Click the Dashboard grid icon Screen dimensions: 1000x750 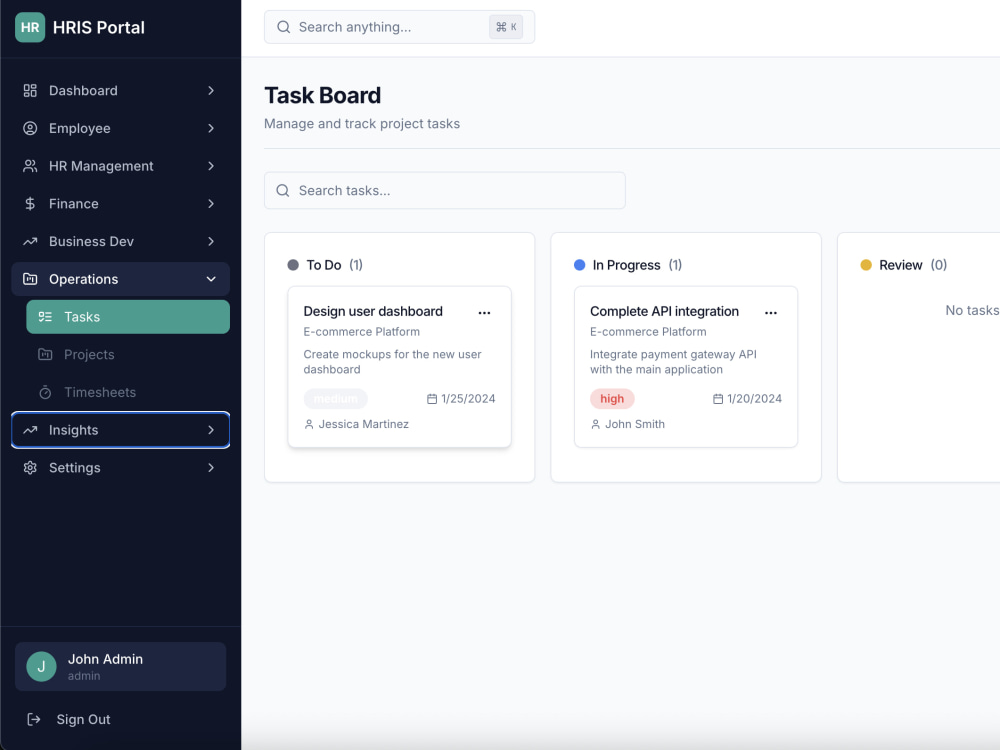click(x=30, y=91)
